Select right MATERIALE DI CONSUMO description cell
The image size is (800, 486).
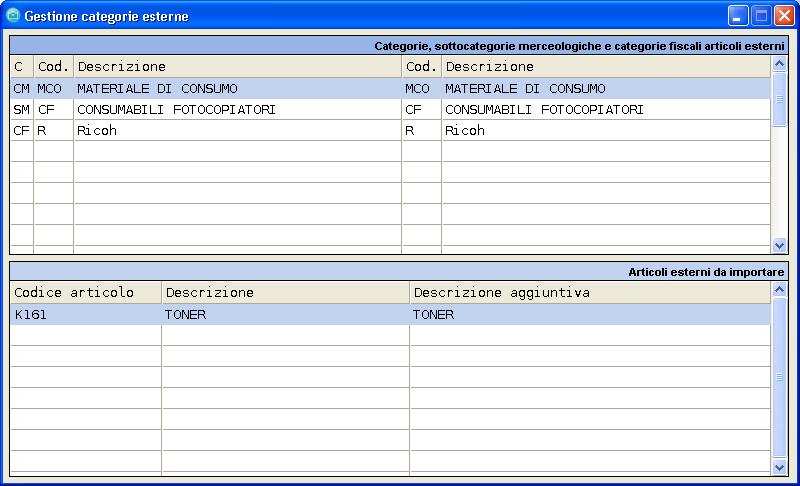click(606, 89)
